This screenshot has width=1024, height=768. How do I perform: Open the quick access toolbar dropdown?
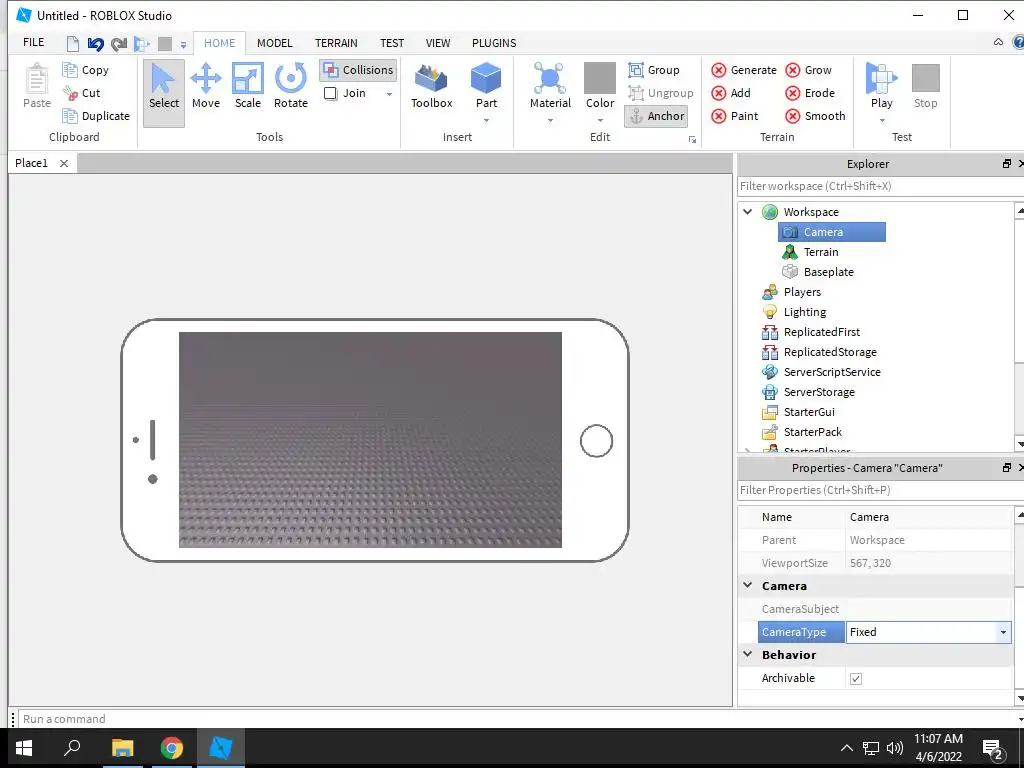184,45
